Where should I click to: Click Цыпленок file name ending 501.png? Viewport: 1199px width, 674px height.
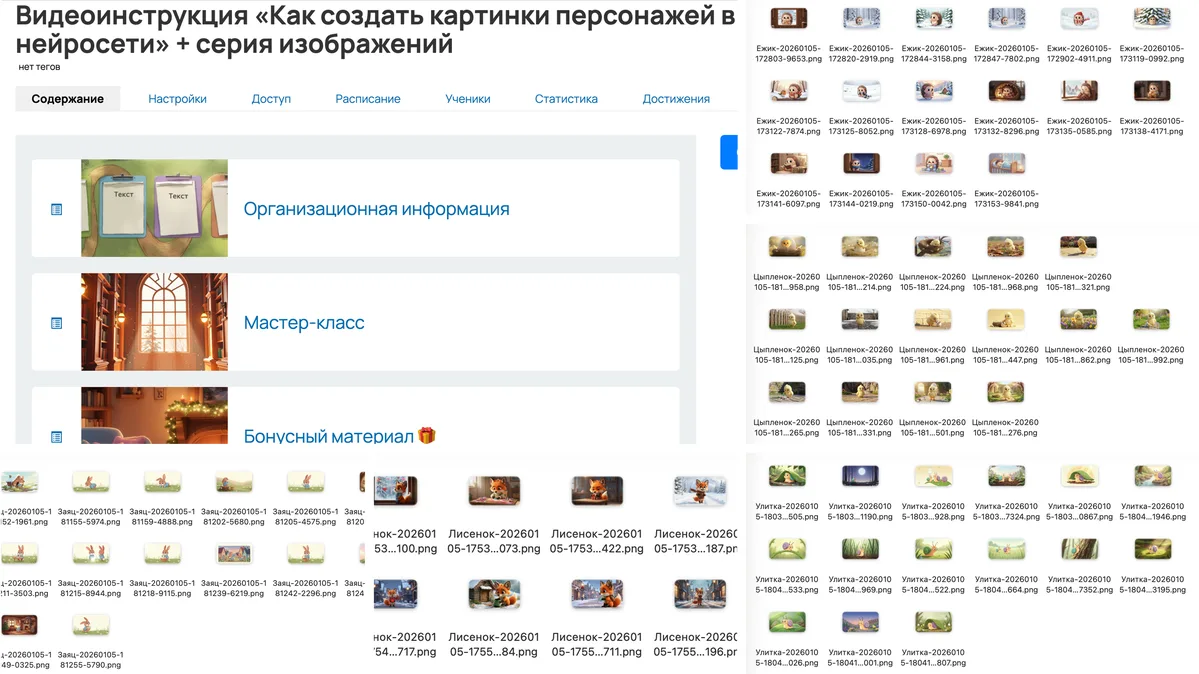pyautogui.click(x=933, y=428)
